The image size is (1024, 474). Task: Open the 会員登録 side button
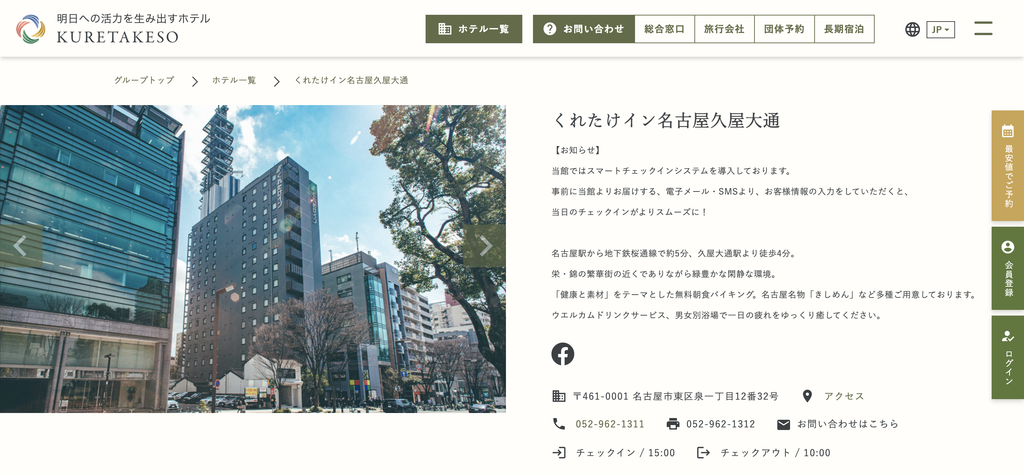tap(1008, 268)
